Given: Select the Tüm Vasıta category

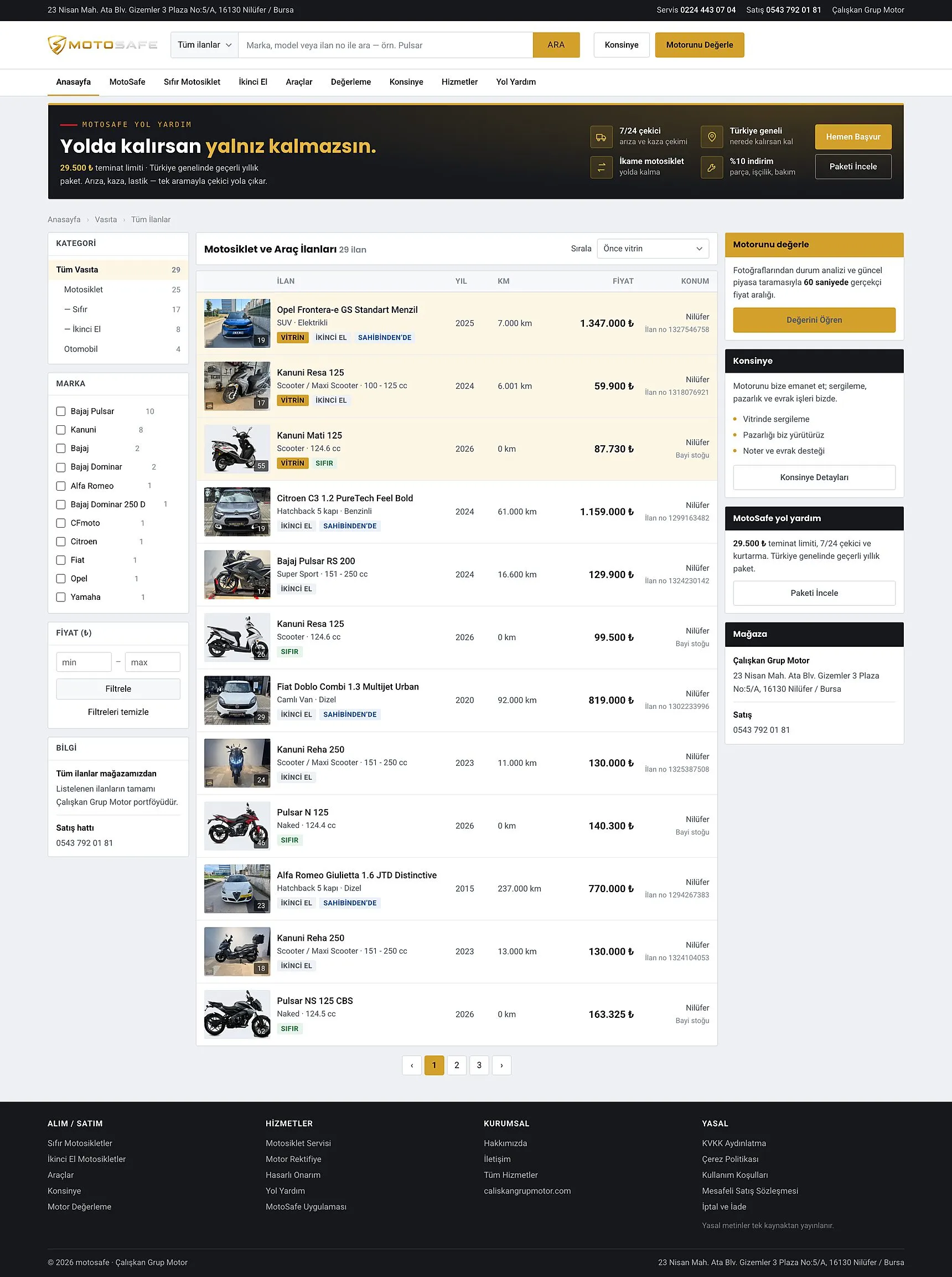Looking at the screenshot, I should (x=118, y=270).
